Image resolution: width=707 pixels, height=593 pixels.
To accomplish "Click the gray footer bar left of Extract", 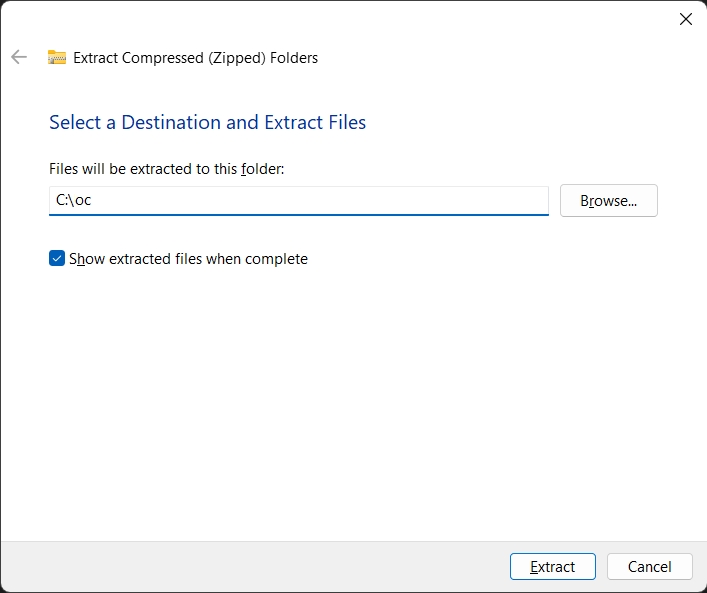I will pos(250,566).
